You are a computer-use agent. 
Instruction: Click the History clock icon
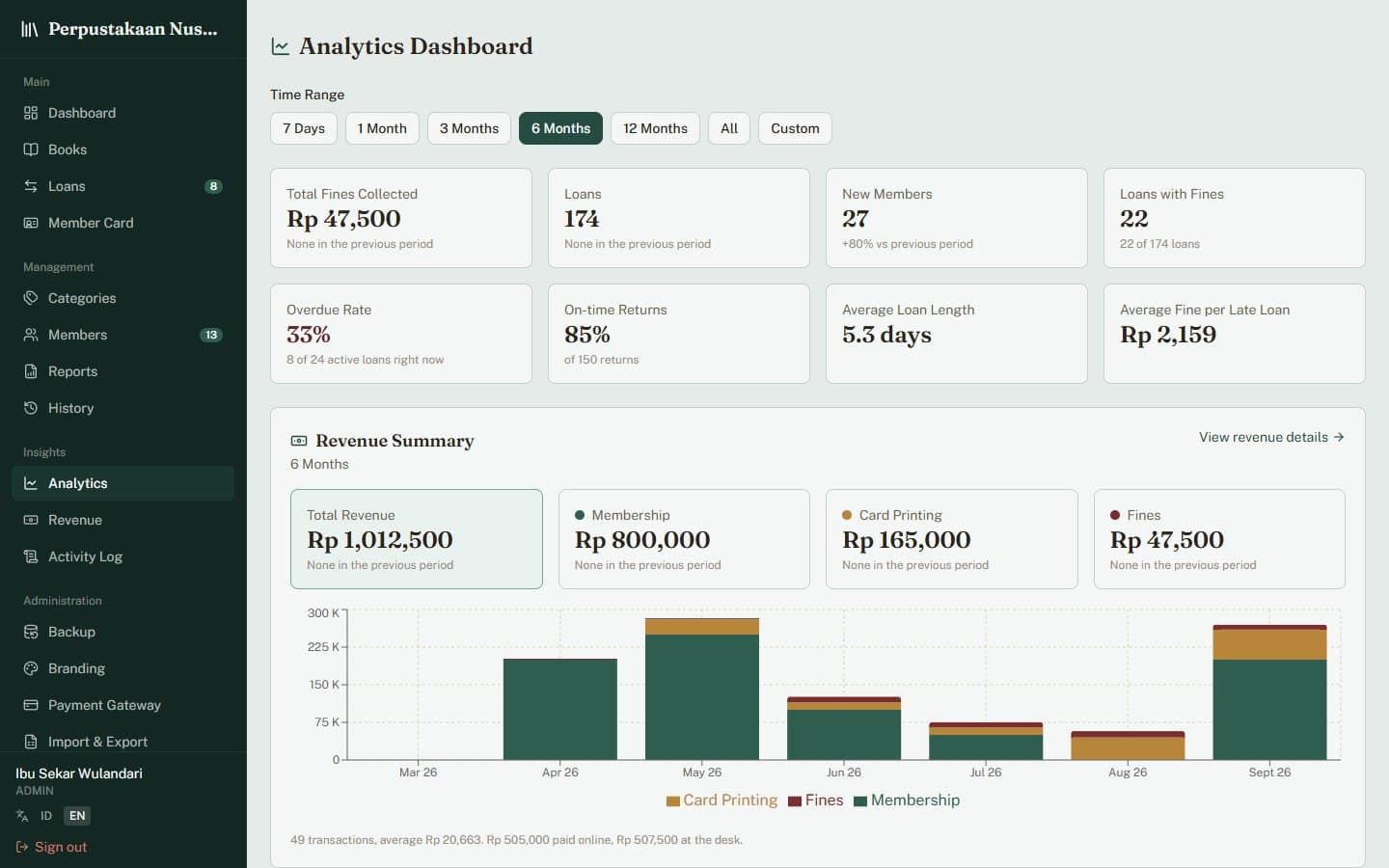[x=31, y=408]
